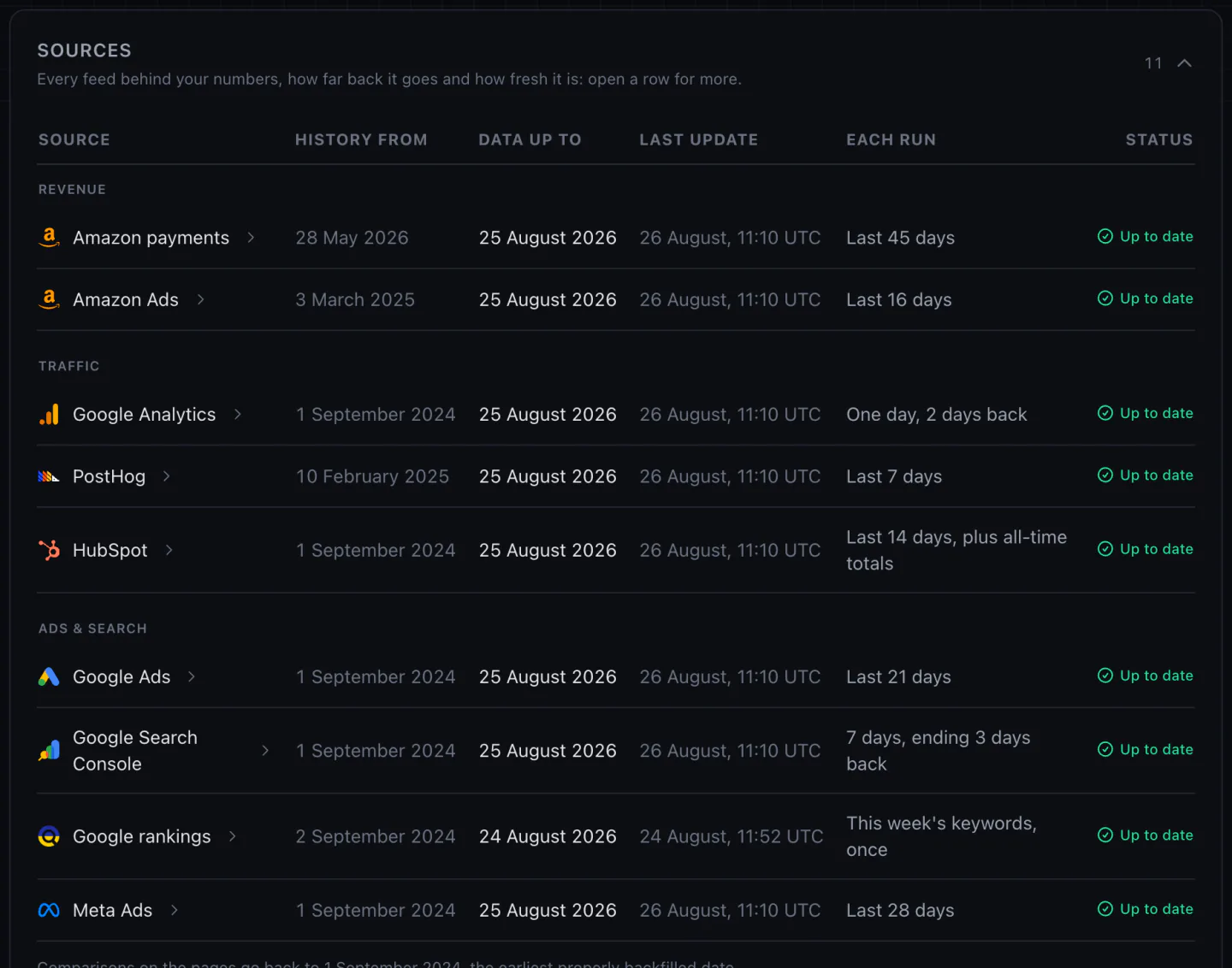Open the PostHog source name
The height and width of the screenshot is (968, 1232).
point(109,476)
